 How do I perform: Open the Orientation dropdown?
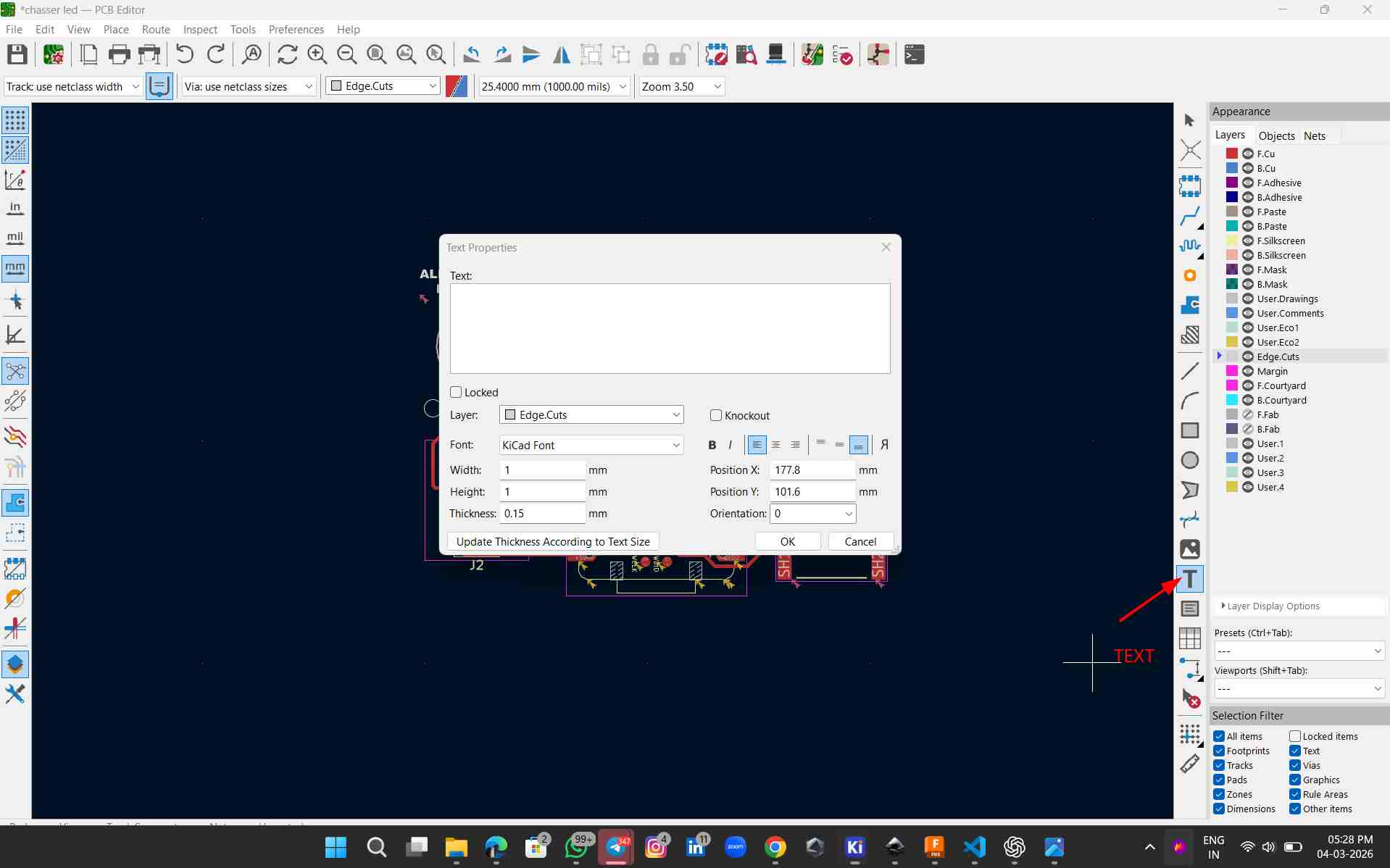tap(813, 513)
